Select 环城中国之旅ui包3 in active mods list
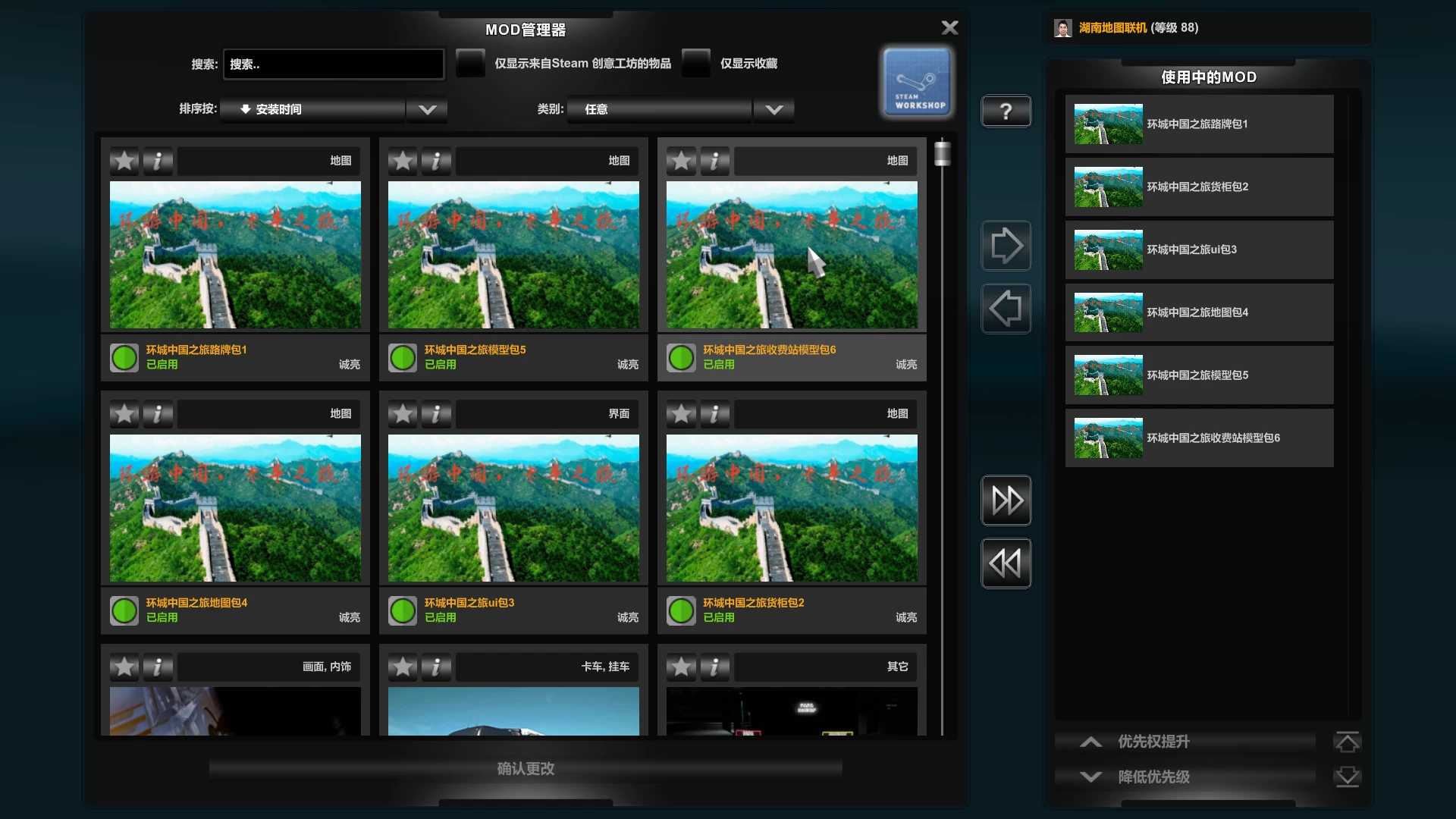This screenshot has height=819, width=1456. [1199, 249]
